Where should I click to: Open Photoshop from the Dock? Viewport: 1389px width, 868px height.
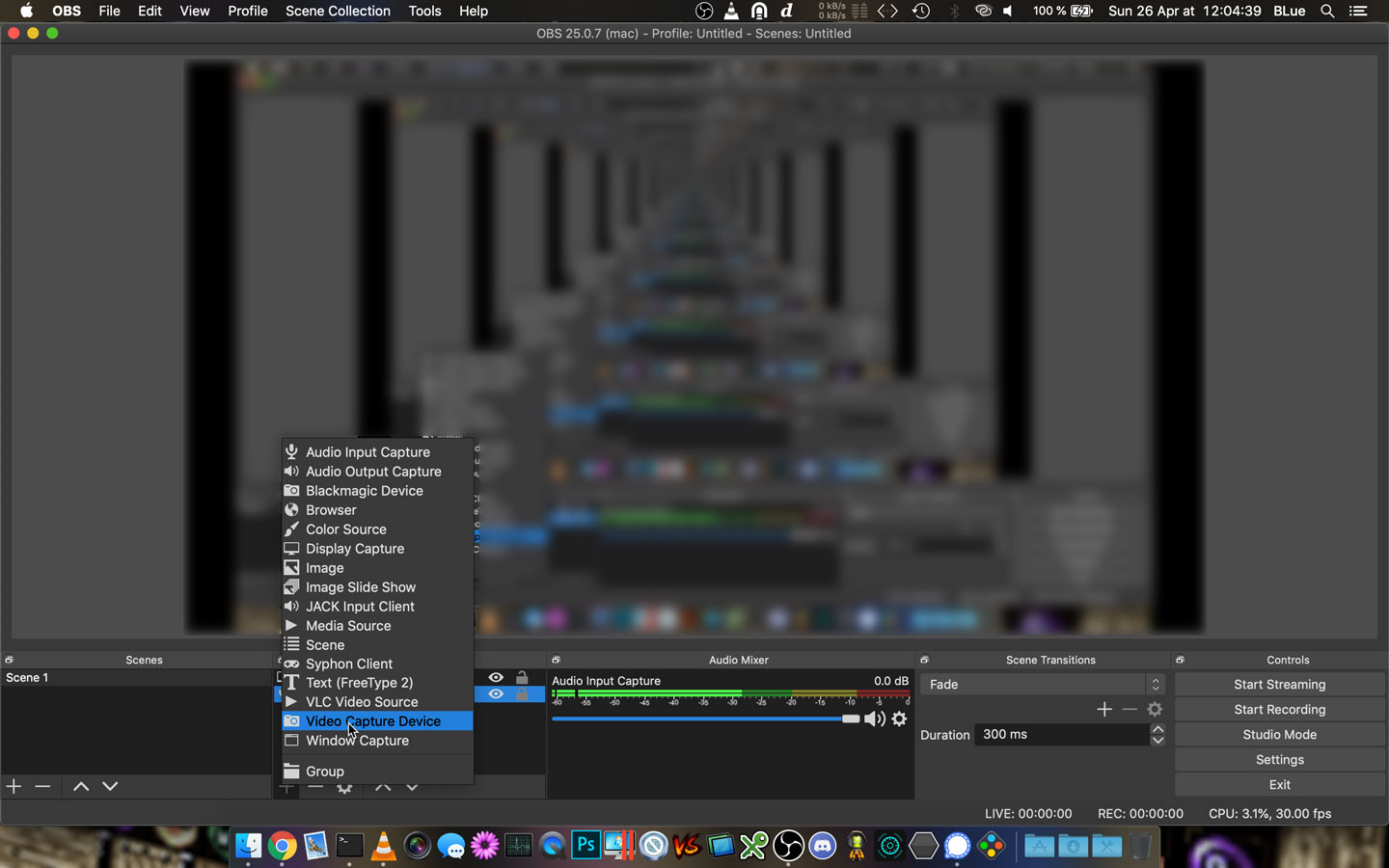point(586,846)
